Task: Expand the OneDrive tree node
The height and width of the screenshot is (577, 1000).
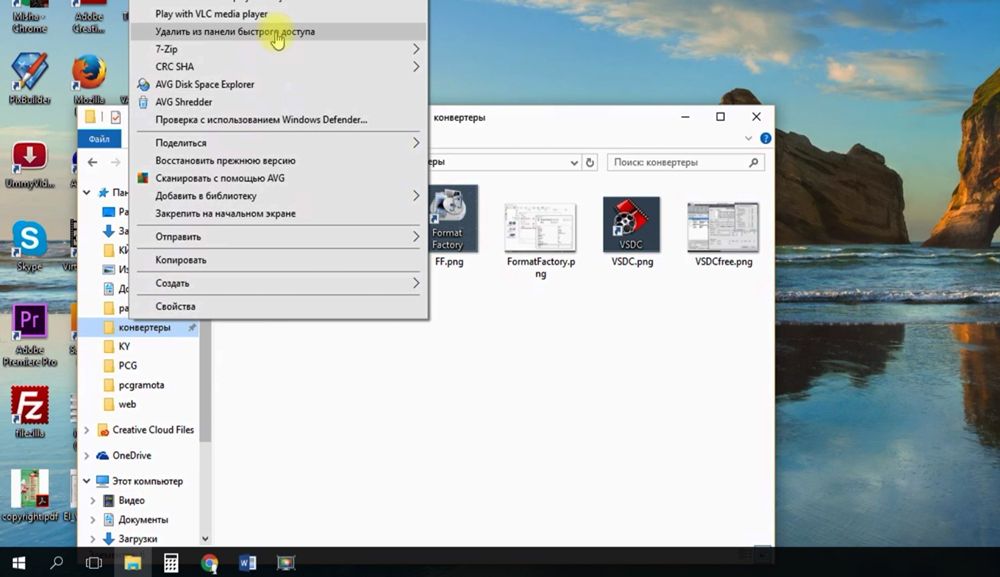Action: tap(88, 456)
